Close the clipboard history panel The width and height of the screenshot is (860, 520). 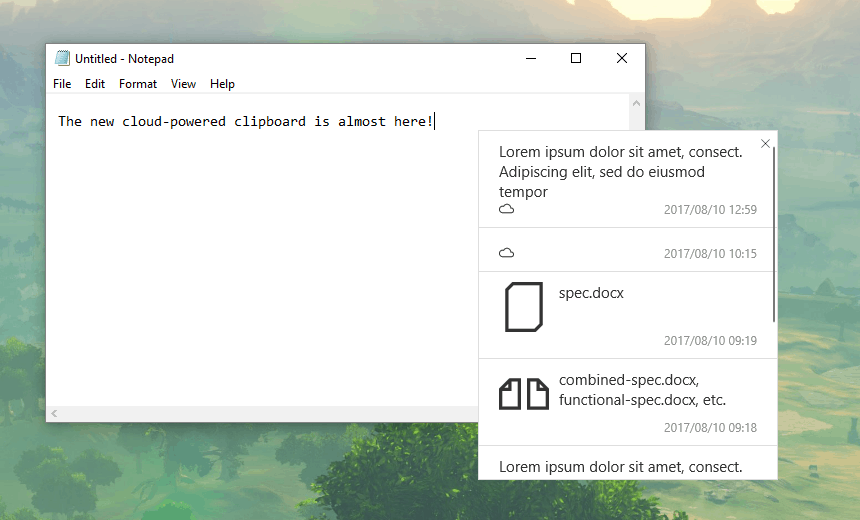tap(765, 144)
